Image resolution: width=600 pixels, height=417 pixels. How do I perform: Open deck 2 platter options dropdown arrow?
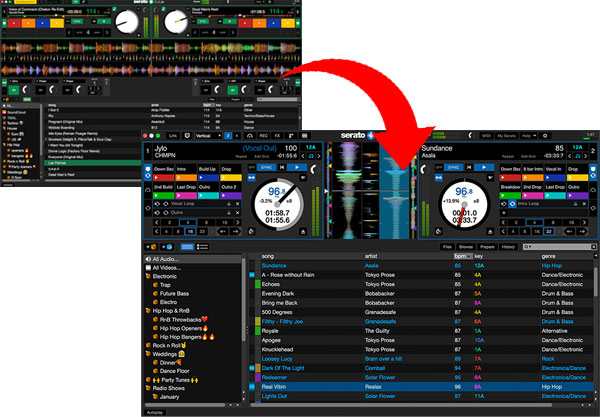click(x=490, y=178)
